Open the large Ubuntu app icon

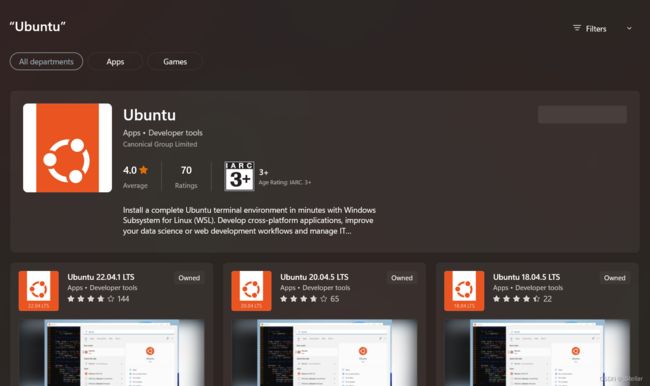[x=68, y=148]
